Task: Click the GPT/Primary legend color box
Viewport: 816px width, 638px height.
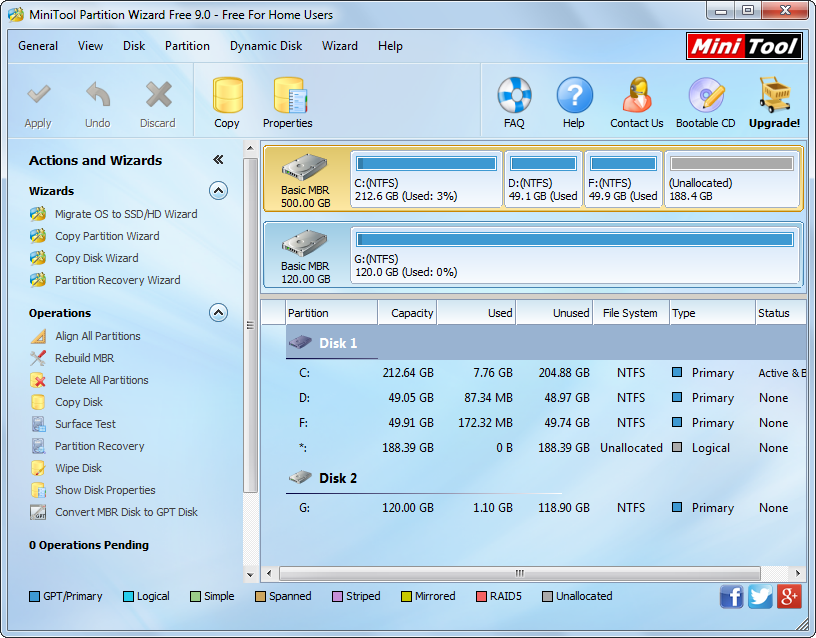Action: (34, 596)
